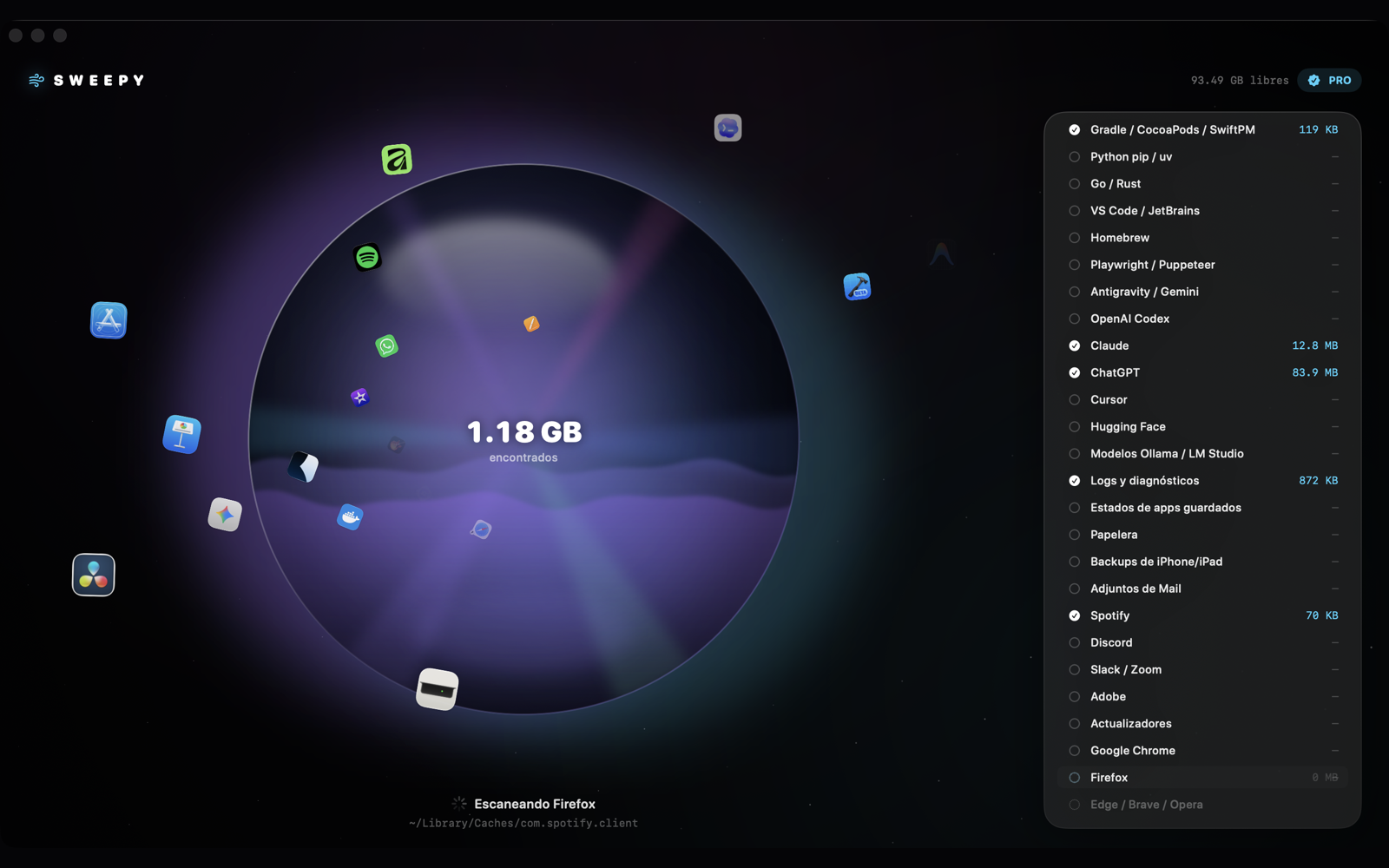Select the 'Playwright / Puppeteer' row label

click(1153, 265)
